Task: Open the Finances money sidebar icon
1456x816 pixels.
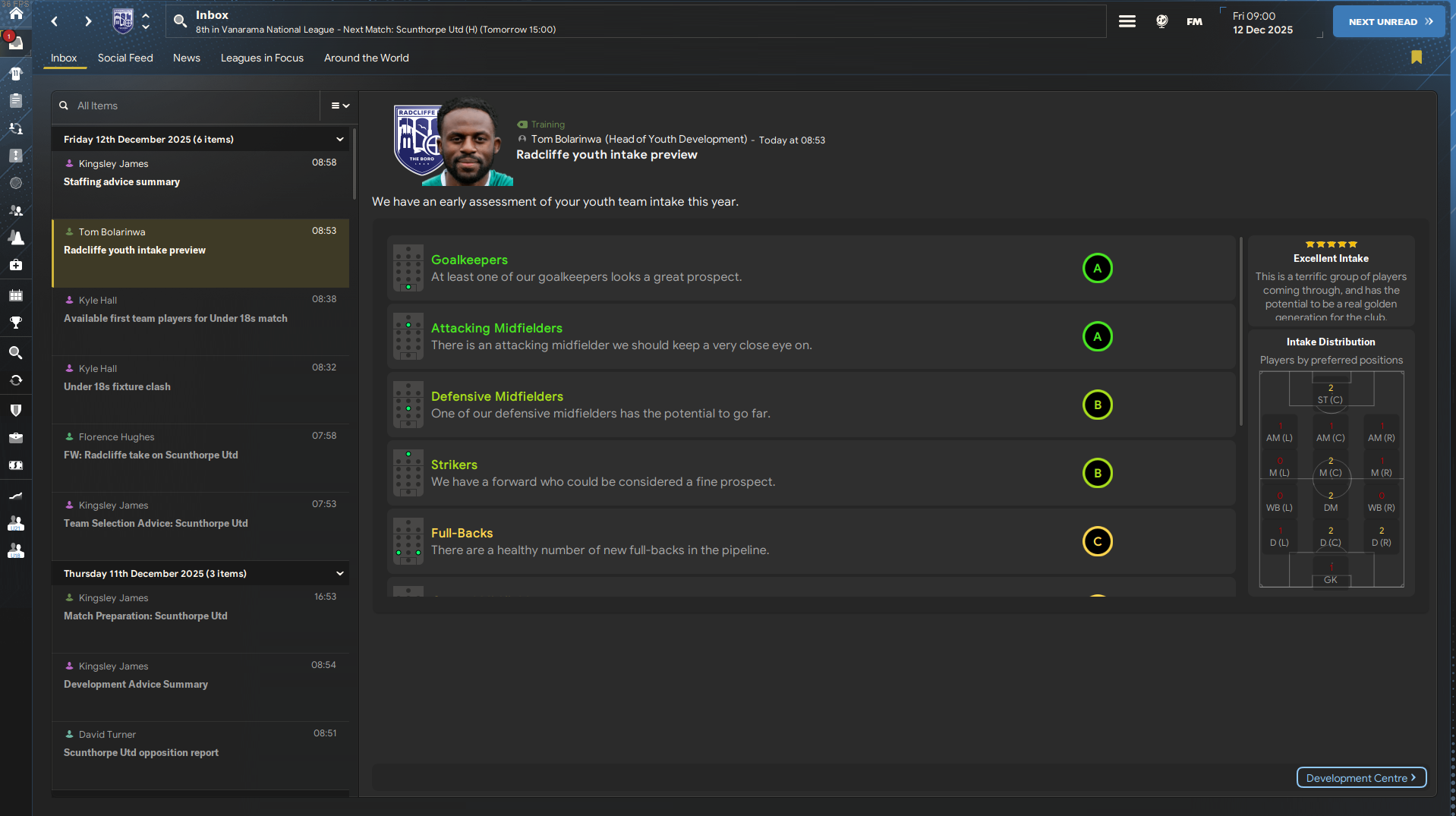Action: pos(16,465)
